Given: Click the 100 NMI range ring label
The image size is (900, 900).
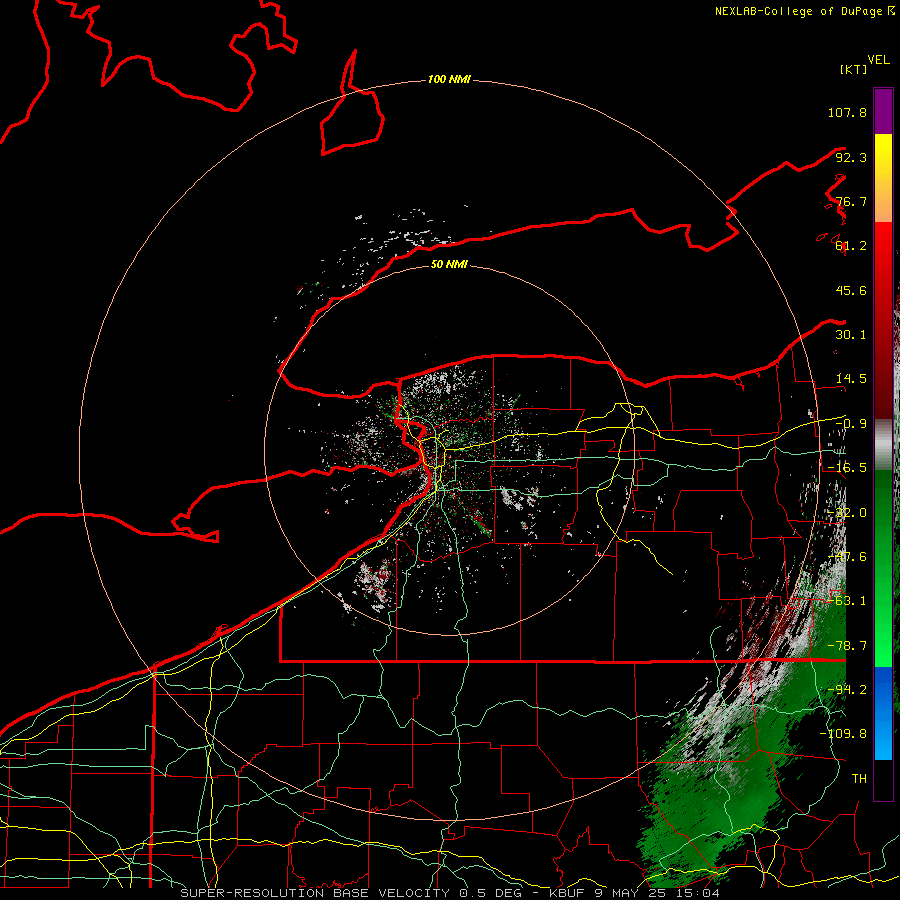Looking at the screenshot, I should [449, 79].
